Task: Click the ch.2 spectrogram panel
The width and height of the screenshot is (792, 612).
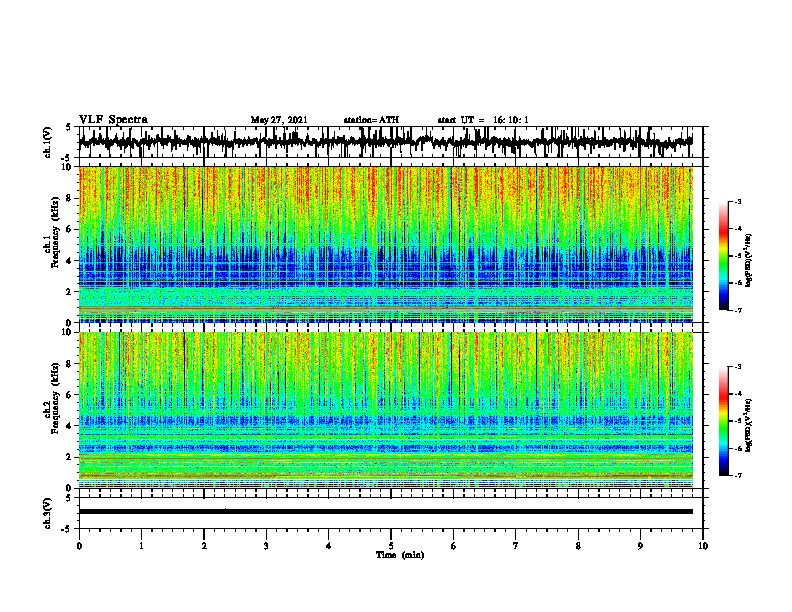Action: [x=385, y=410]
